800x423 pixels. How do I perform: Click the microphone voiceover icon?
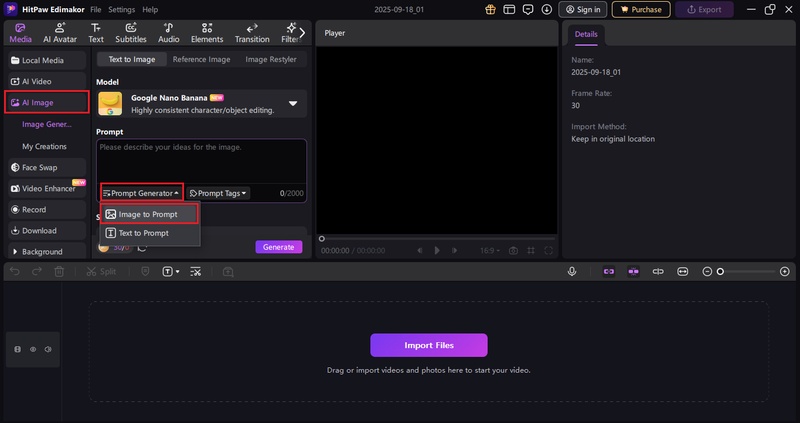coord(572,272)
